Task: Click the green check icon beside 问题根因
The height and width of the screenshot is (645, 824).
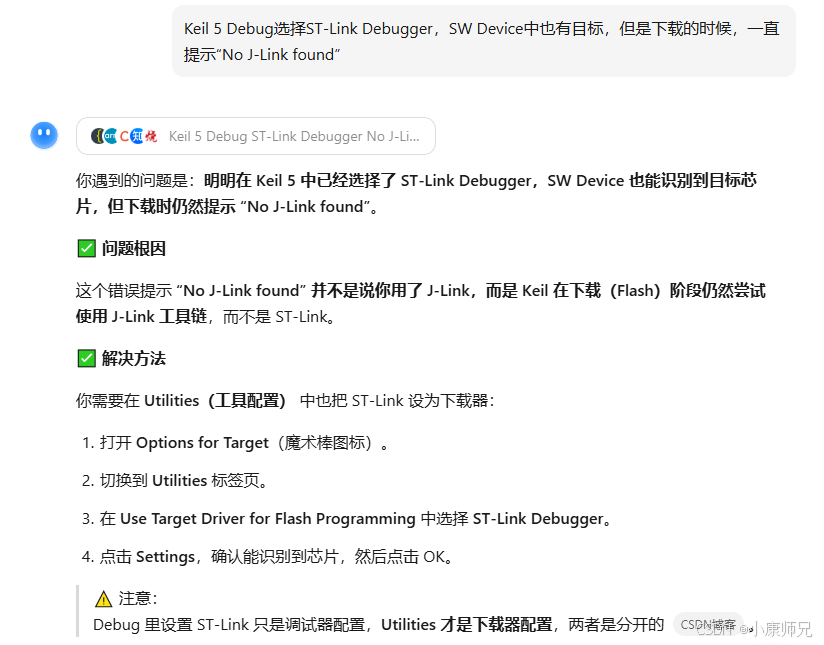Action: click(x=86, y=248)
